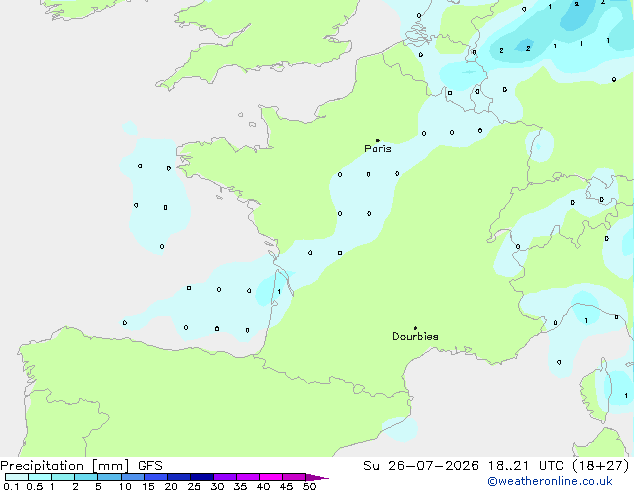
Task: Pick the 2–5 mm legend color swatch
Action: point(86,477)
